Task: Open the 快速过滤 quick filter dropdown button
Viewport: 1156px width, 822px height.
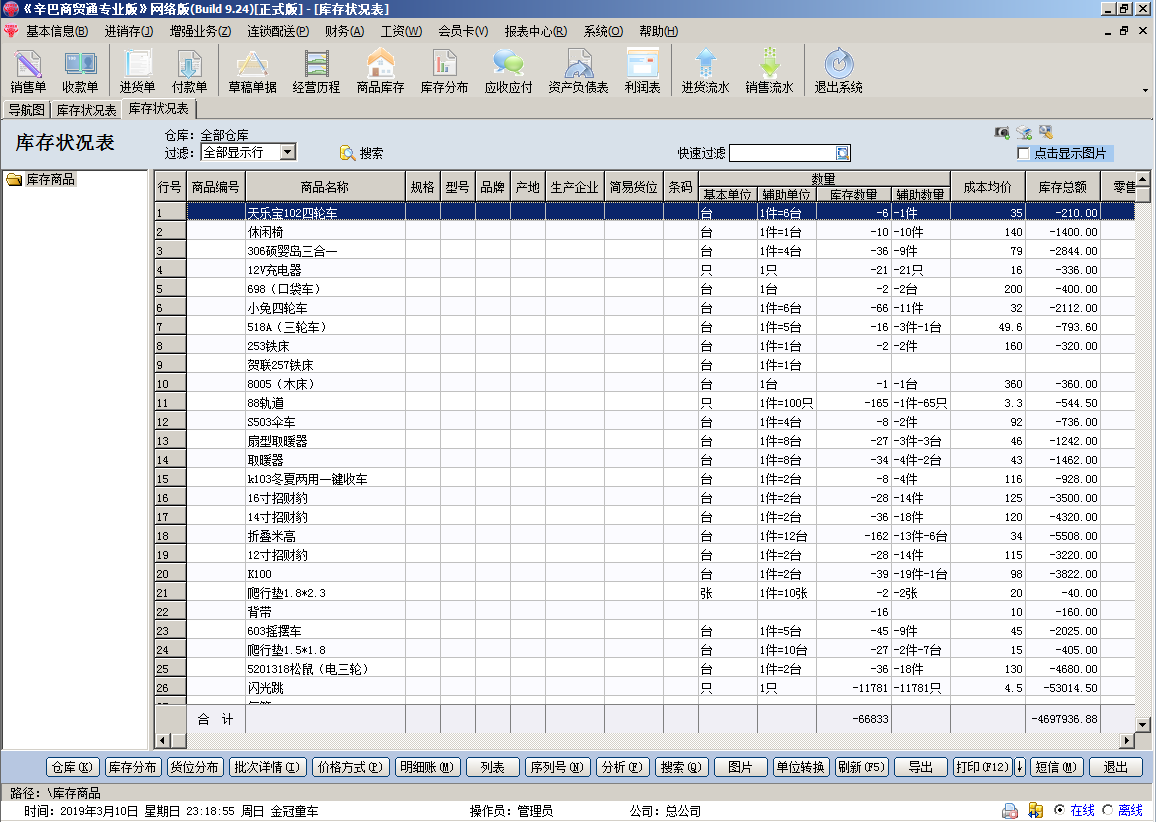Action: pos(843,153)
